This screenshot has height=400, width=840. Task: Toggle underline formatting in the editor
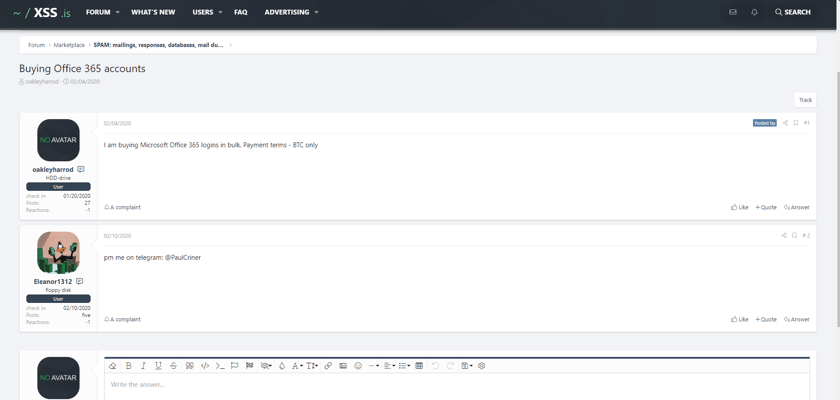pyautogui.click(x=158, y=366)
